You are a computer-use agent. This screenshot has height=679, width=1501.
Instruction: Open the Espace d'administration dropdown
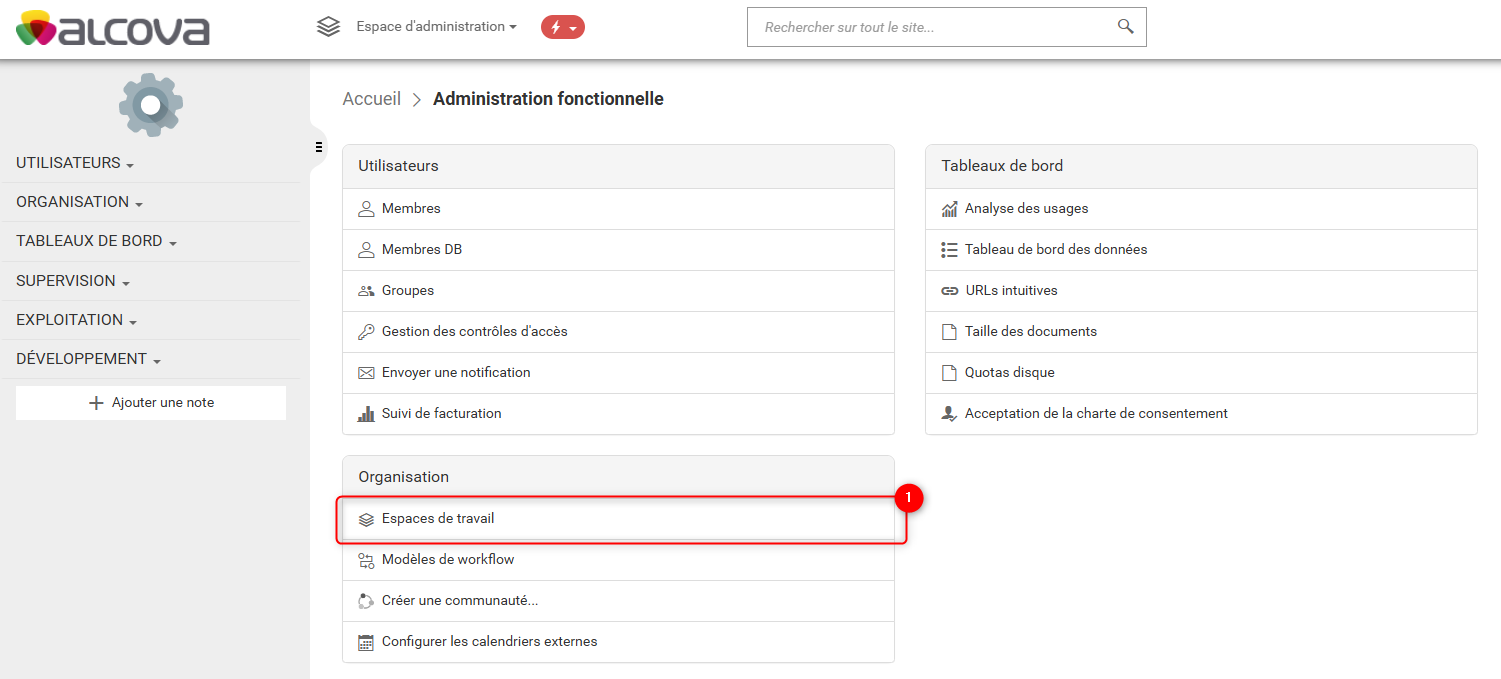click(x=436, y=27)
